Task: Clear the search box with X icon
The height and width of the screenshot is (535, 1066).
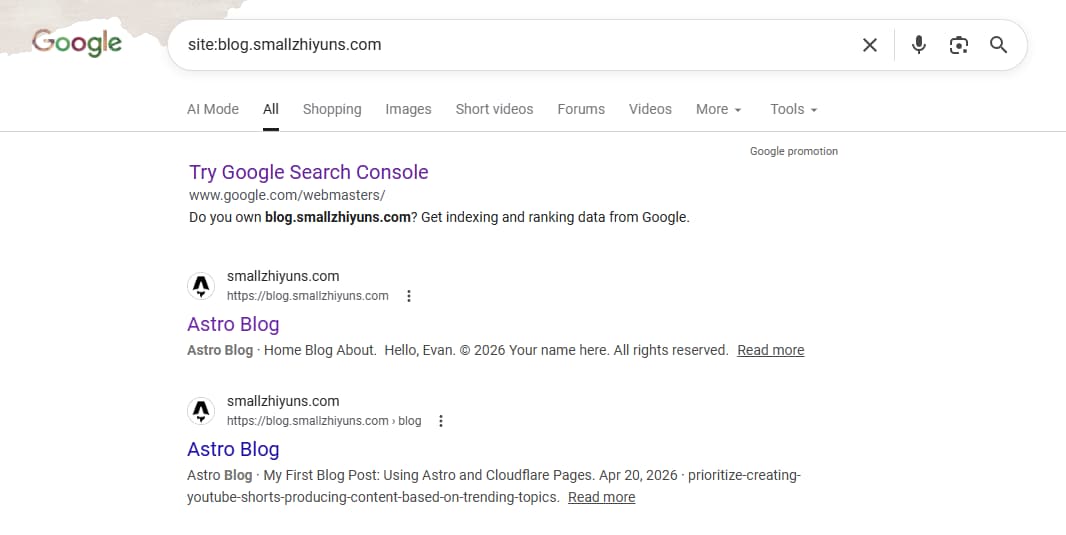Action: 870,45
